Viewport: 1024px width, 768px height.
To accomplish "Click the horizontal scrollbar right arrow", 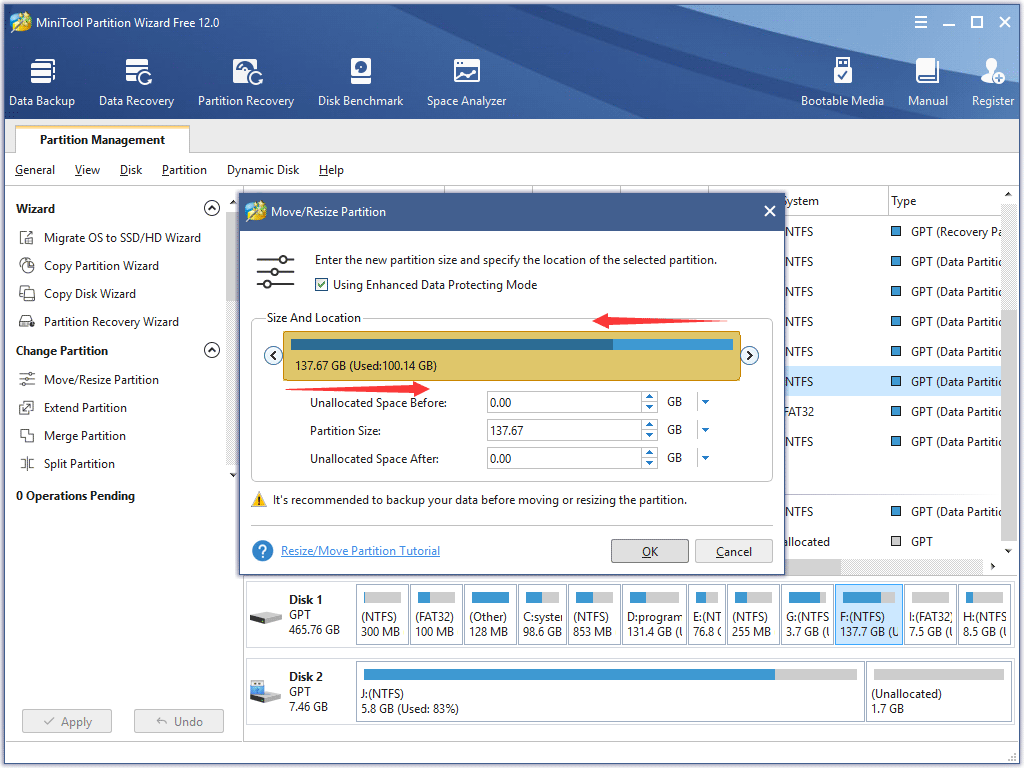I will (993, 566).
